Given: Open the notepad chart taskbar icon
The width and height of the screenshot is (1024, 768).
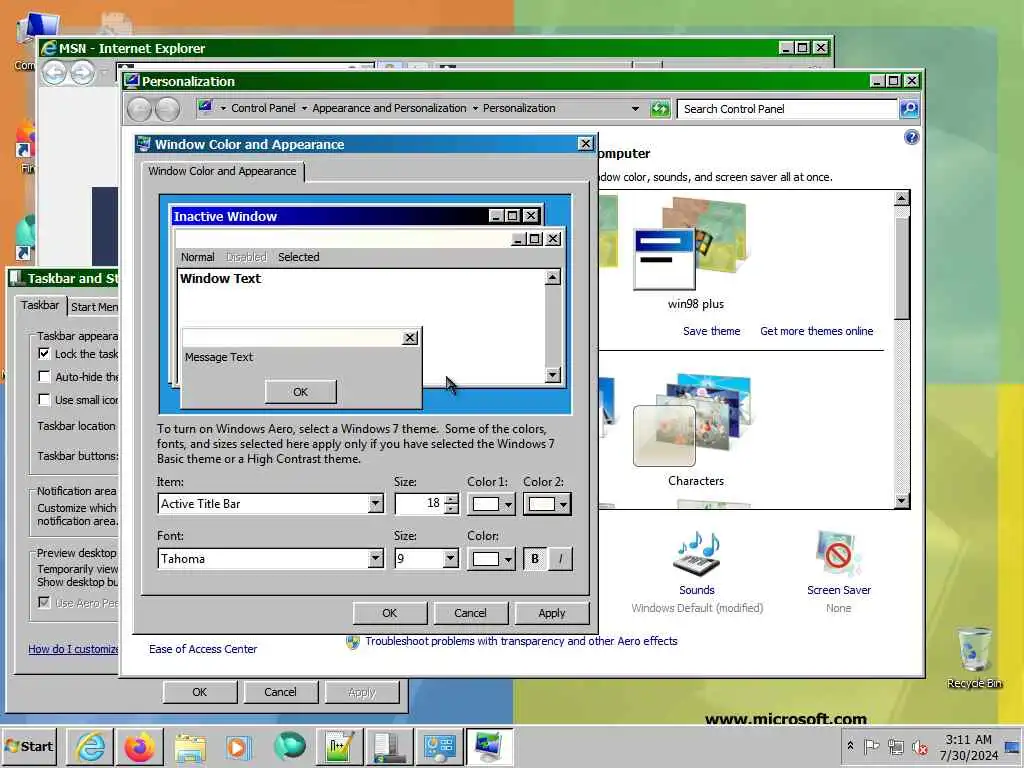Looking at the screenshot, I should coord(340,747).
